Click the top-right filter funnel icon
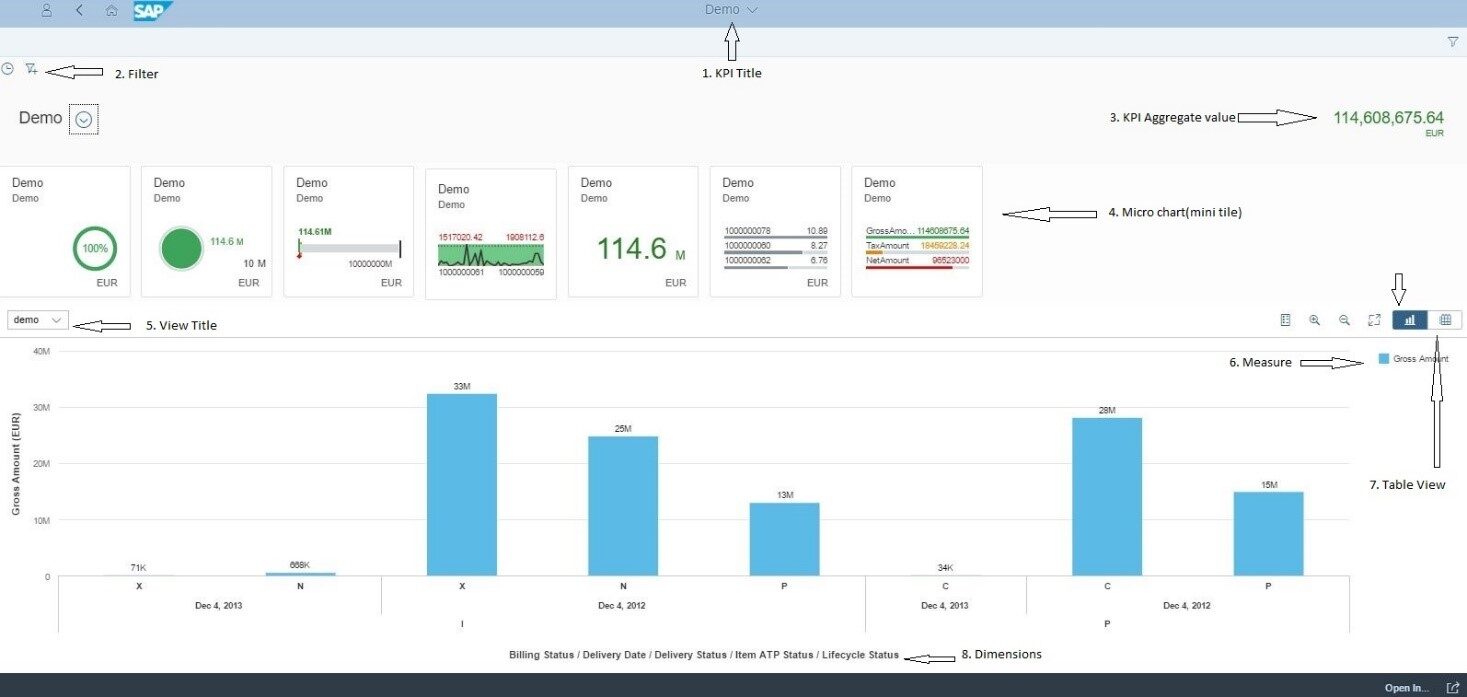This screenshot has width=1467, height=697. [1452, 42]
